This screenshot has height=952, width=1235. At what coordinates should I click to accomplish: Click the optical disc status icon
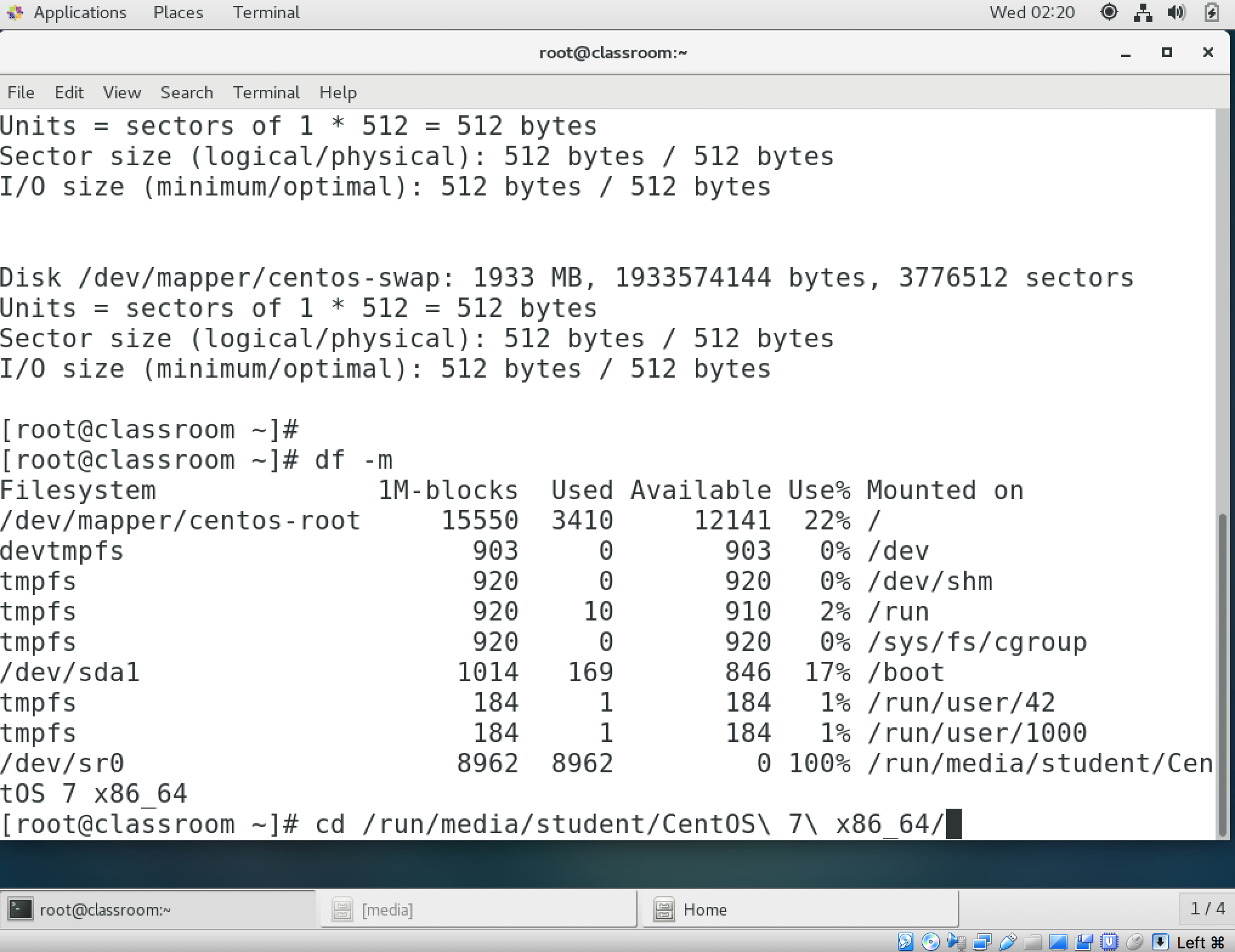[x=931, y=942]
